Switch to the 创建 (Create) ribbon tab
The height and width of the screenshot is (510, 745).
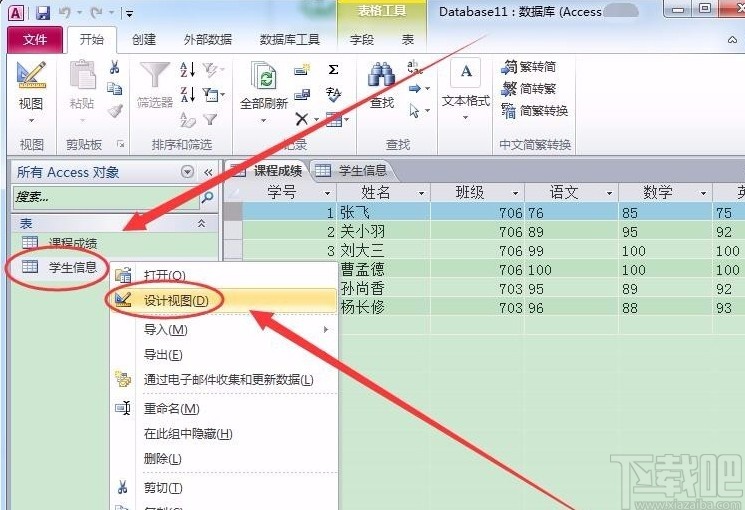144,39
